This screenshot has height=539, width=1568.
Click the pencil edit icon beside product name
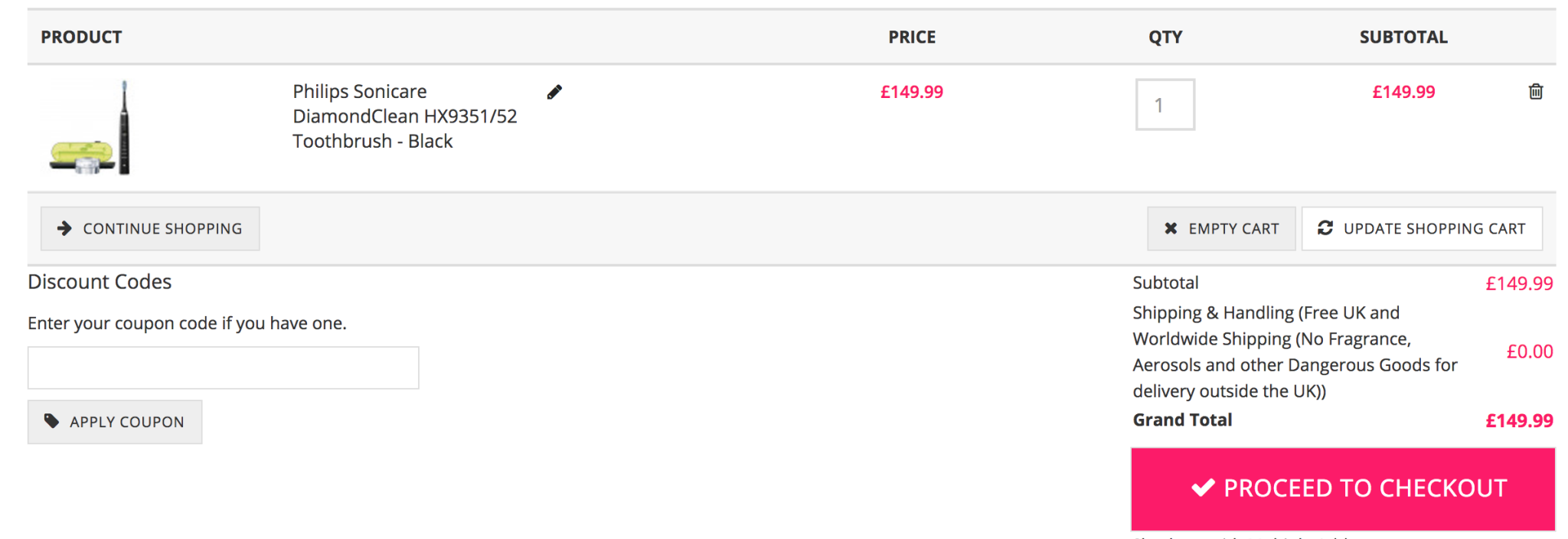coord(554,93)
